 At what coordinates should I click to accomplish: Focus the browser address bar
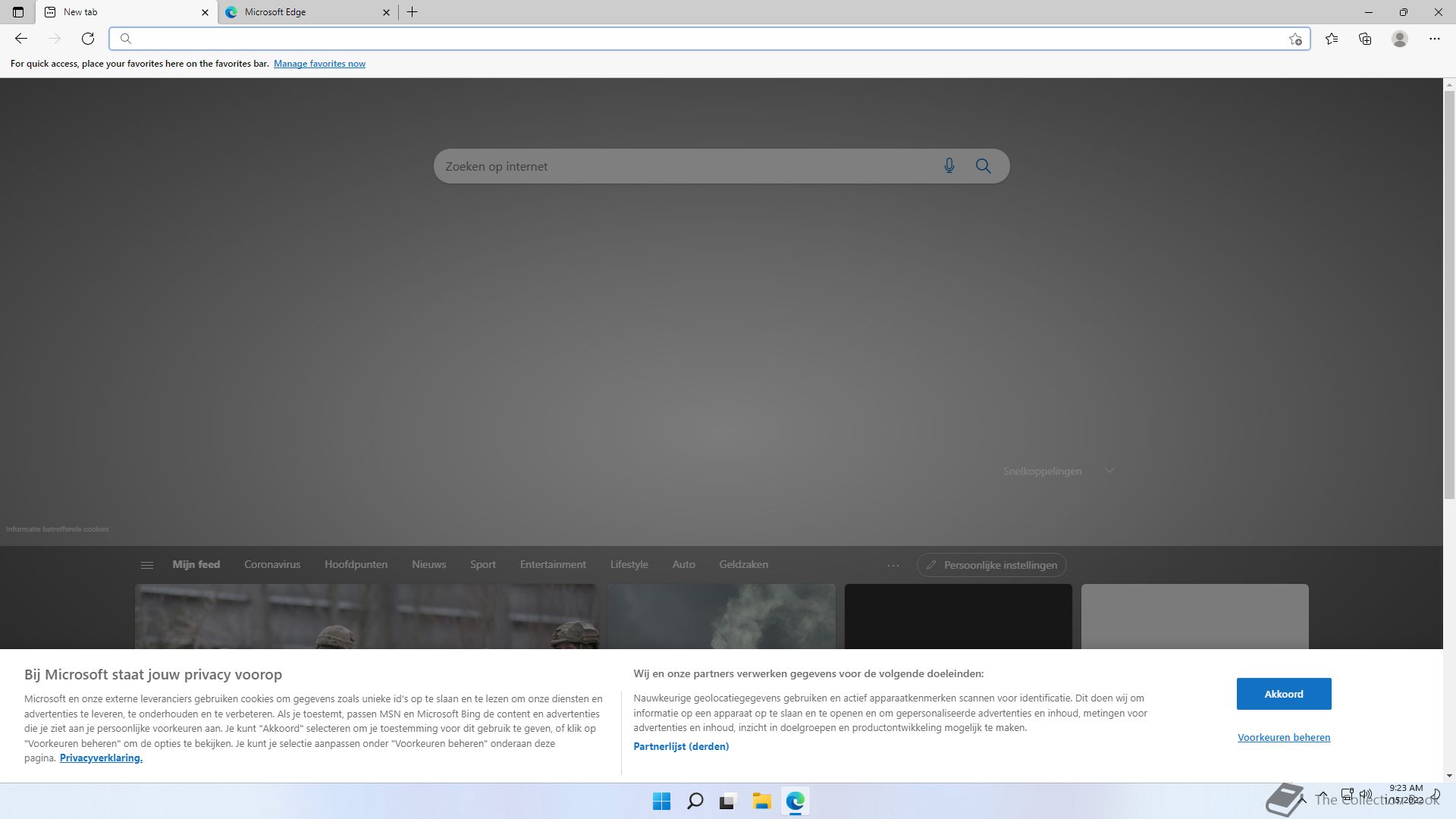pyautogui.click(x=709, y=39)
